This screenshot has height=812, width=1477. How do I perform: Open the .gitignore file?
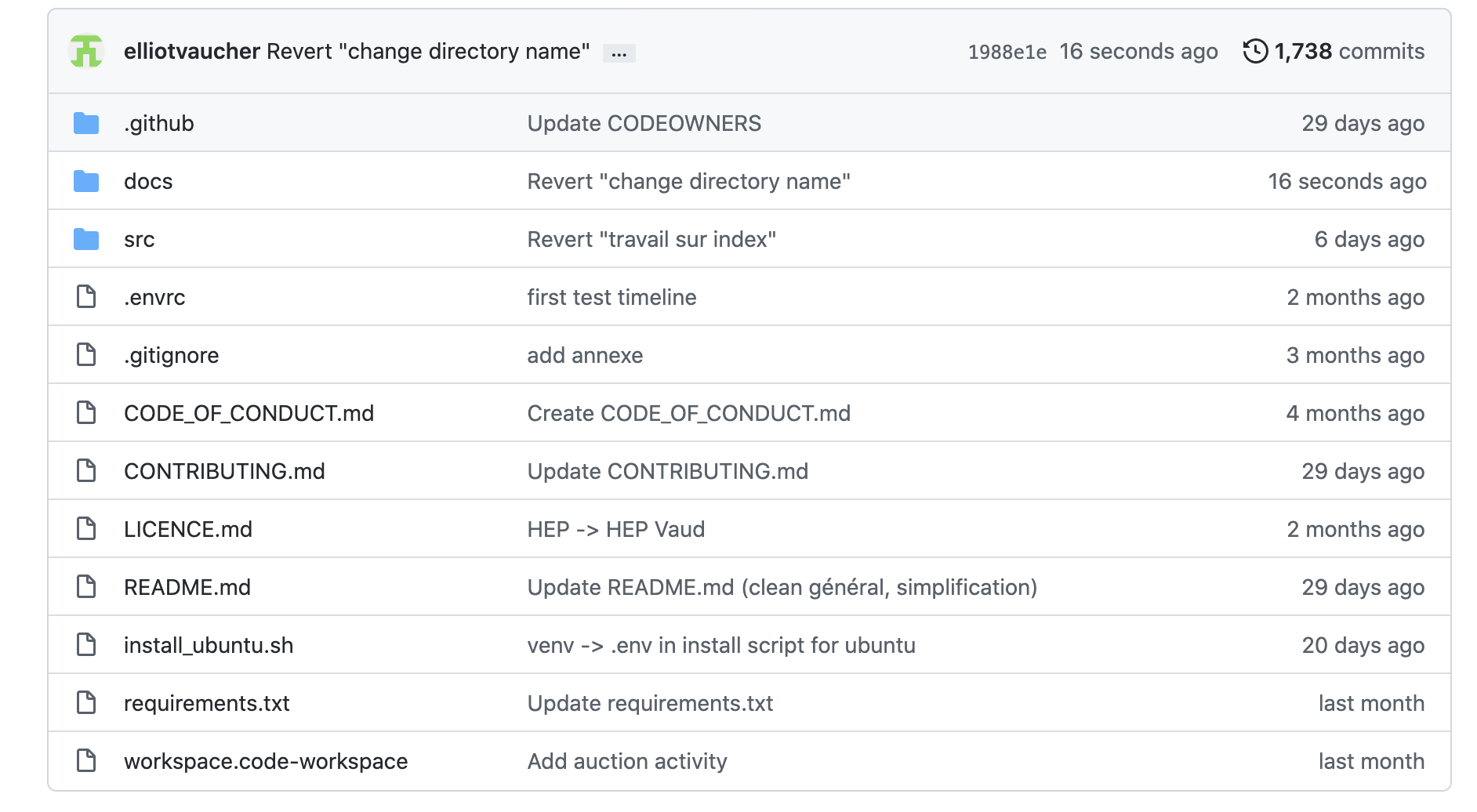pyautogui.click(x=171, y=356)
